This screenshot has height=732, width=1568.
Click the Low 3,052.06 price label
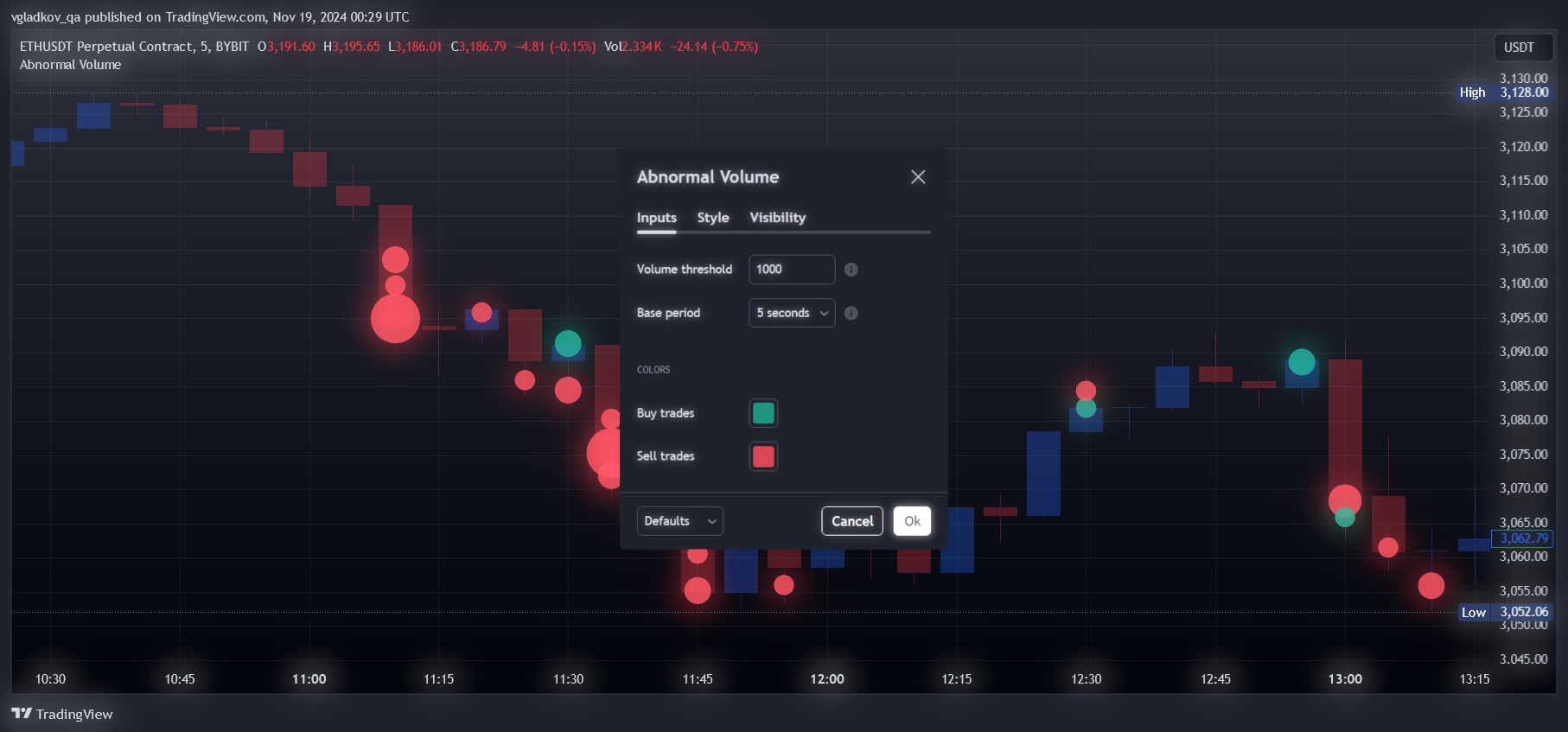click(x=1505, y=612)
